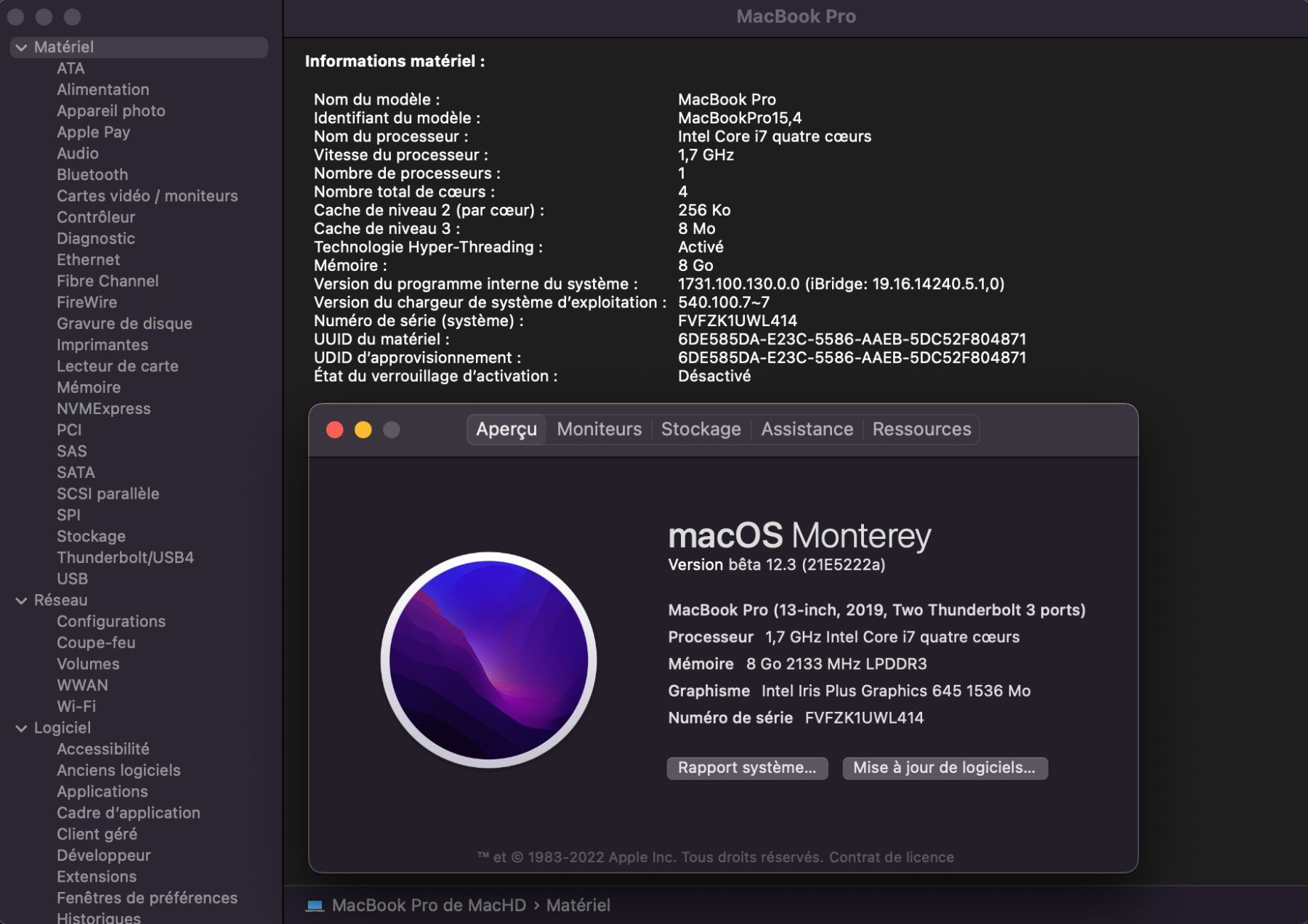Screen dimensions: 1308x924
Task: Select SPI in the sidebar
Action: tap(69, 515)
